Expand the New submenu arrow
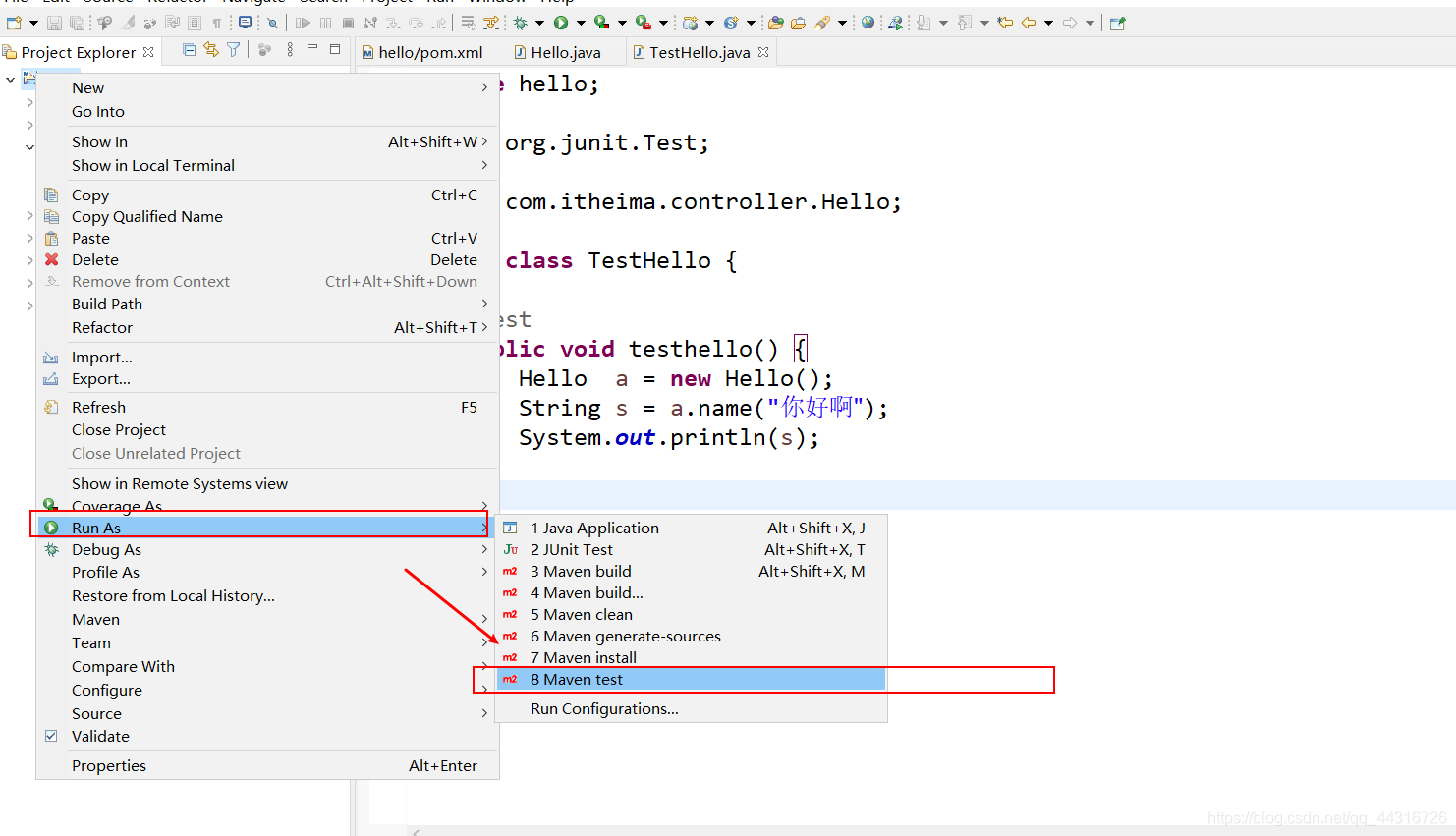This screenshot has height=836, width=1456. click(x=484, y=87)
